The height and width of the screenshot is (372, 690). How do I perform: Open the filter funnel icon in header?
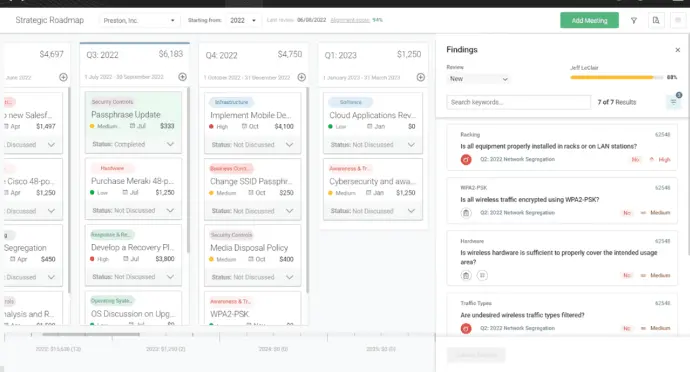[x=634, y=20]
